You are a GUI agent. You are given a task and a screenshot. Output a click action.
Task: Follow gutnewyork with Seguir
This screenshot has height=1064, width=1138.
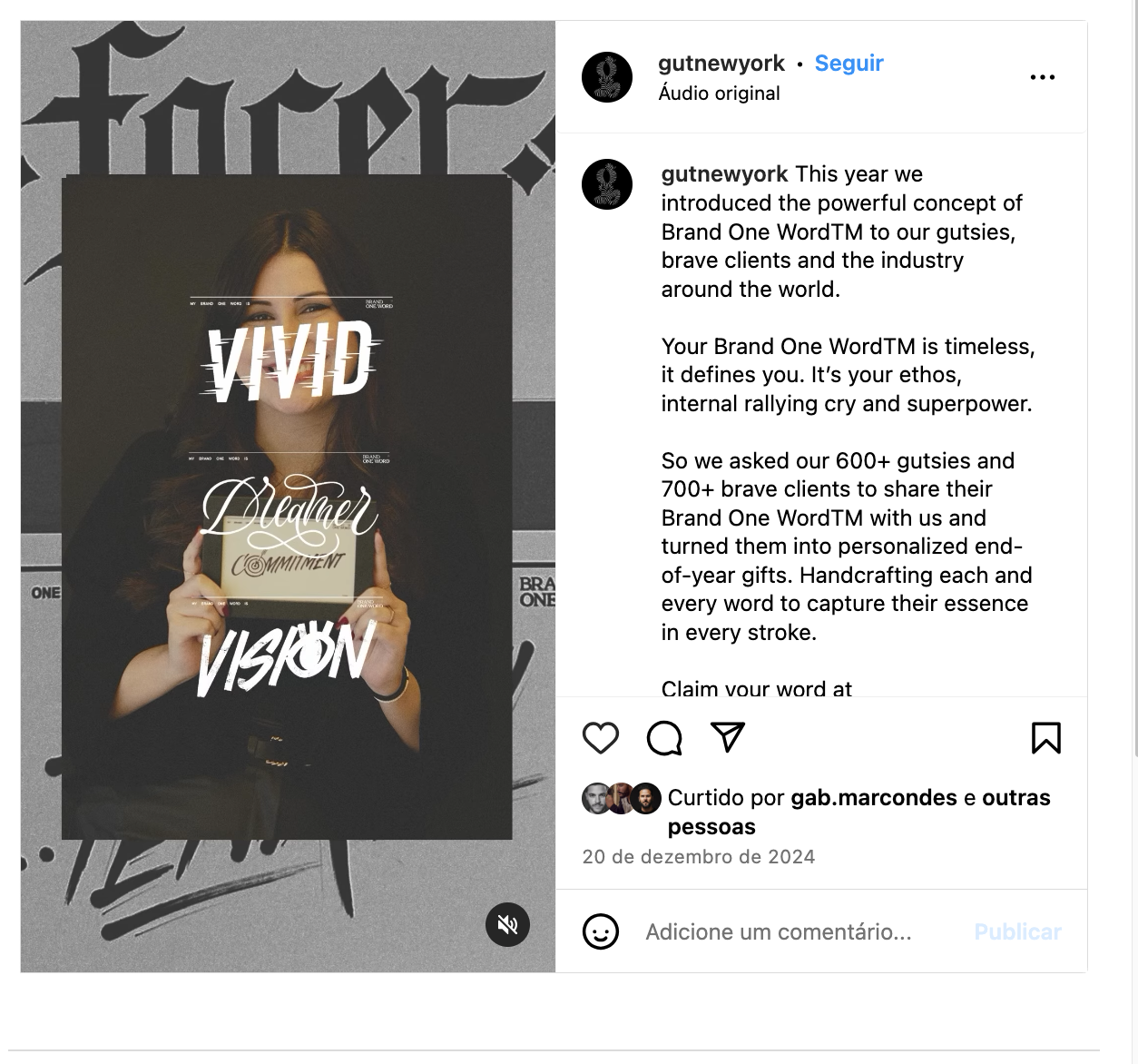coord(849,63)
